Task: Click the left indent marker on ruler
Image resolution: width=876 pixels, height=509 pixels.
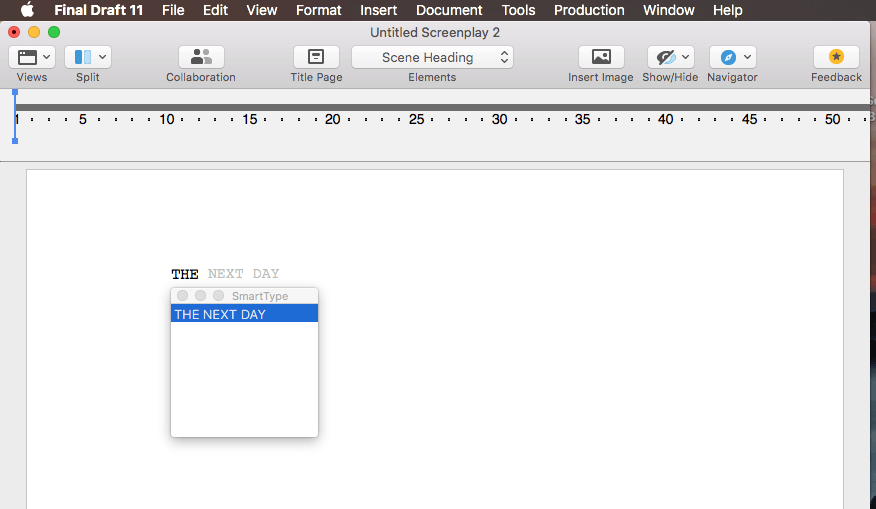Action: click(x=15, y=117)
